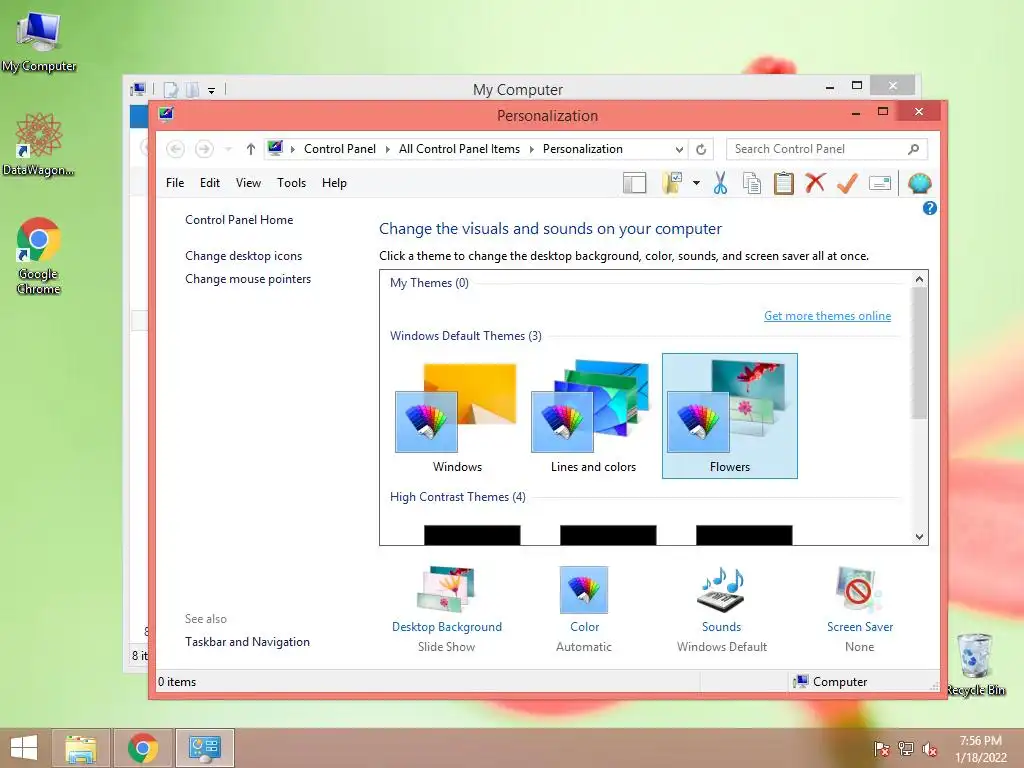Open the recent locations dropdown arrow
This screenshot has width=1024, height=768.
[228, 150]
